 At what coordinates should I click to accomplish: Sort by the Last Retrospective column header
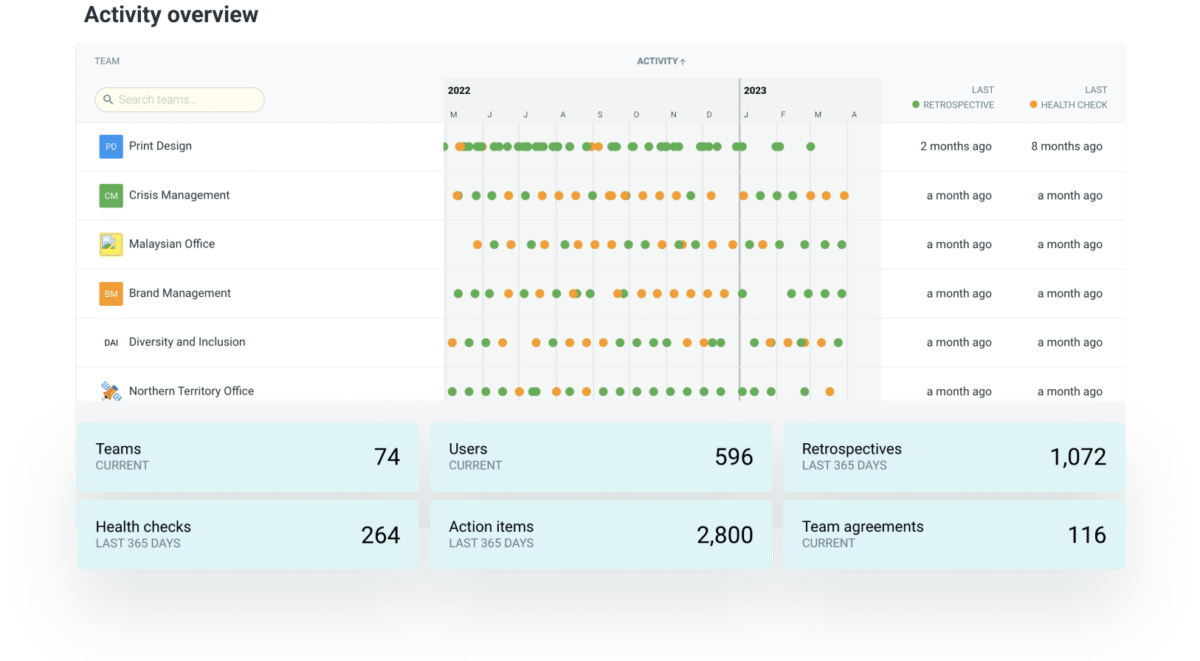pyautogui.click(x=957, y=97)
